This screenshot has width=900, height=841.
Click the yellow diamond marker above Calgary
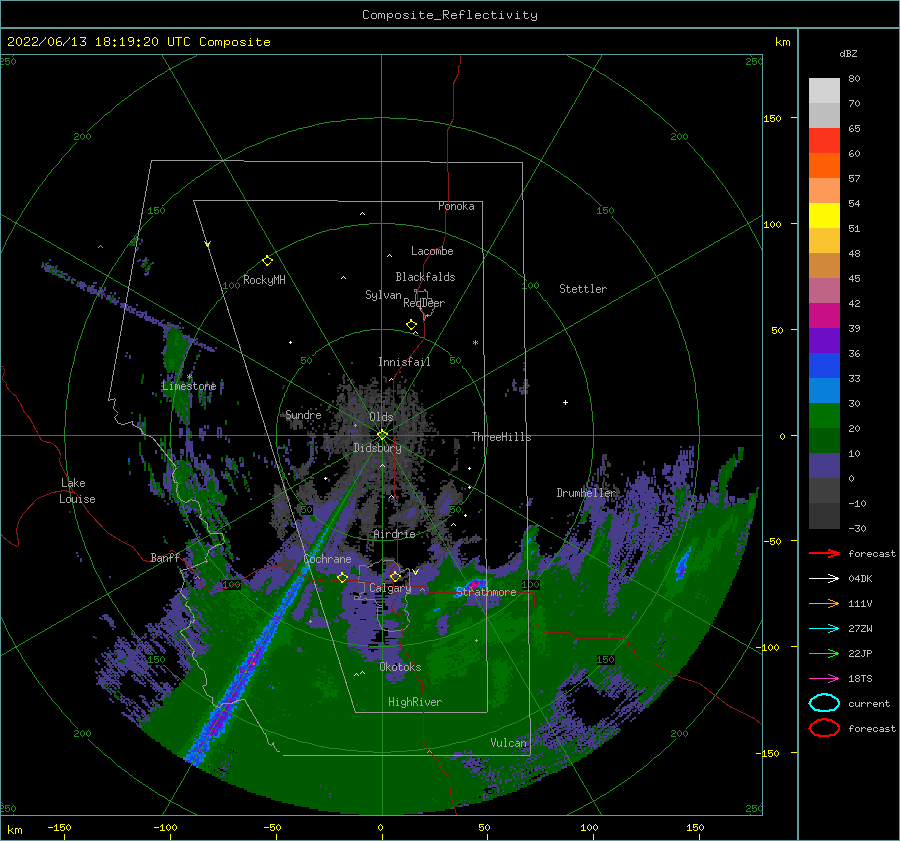(395, 576)
